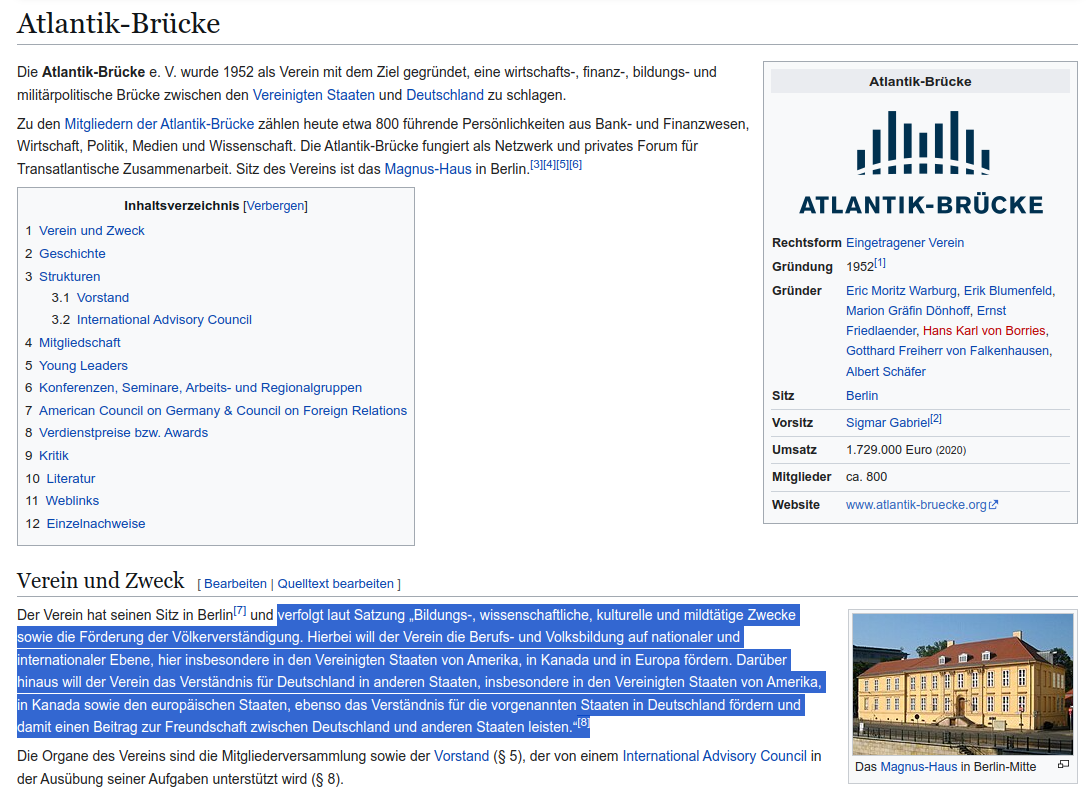Click footnote reference [4]

point(549,165)
